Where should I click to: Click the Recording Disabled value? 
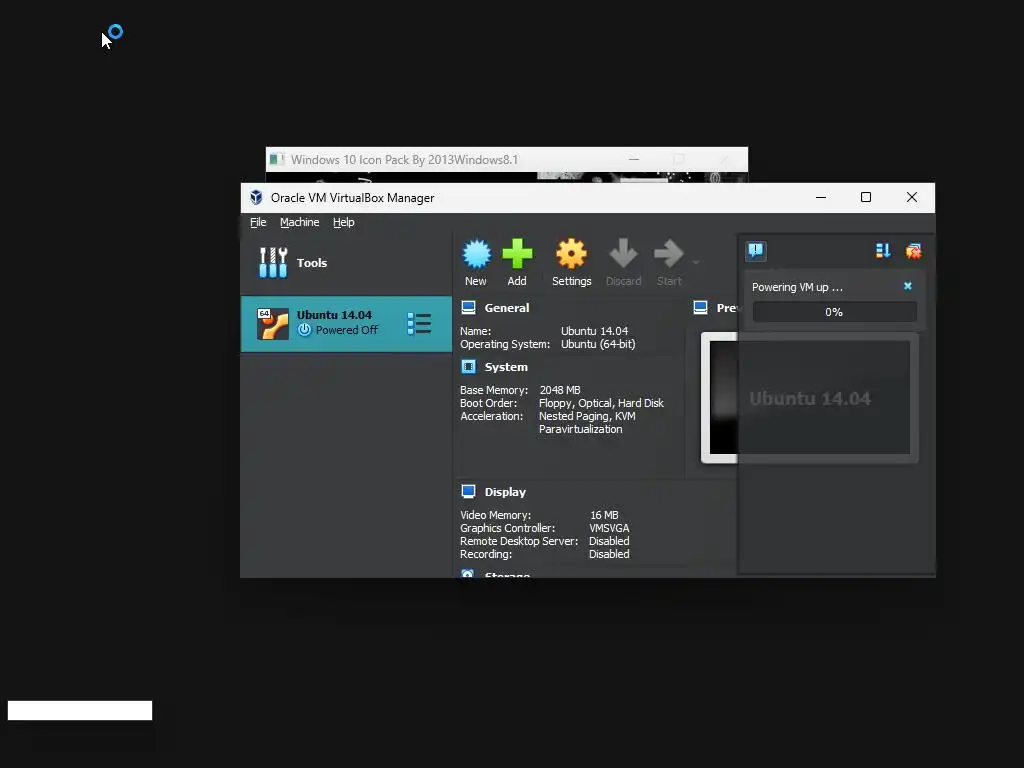tap(609, 554)
